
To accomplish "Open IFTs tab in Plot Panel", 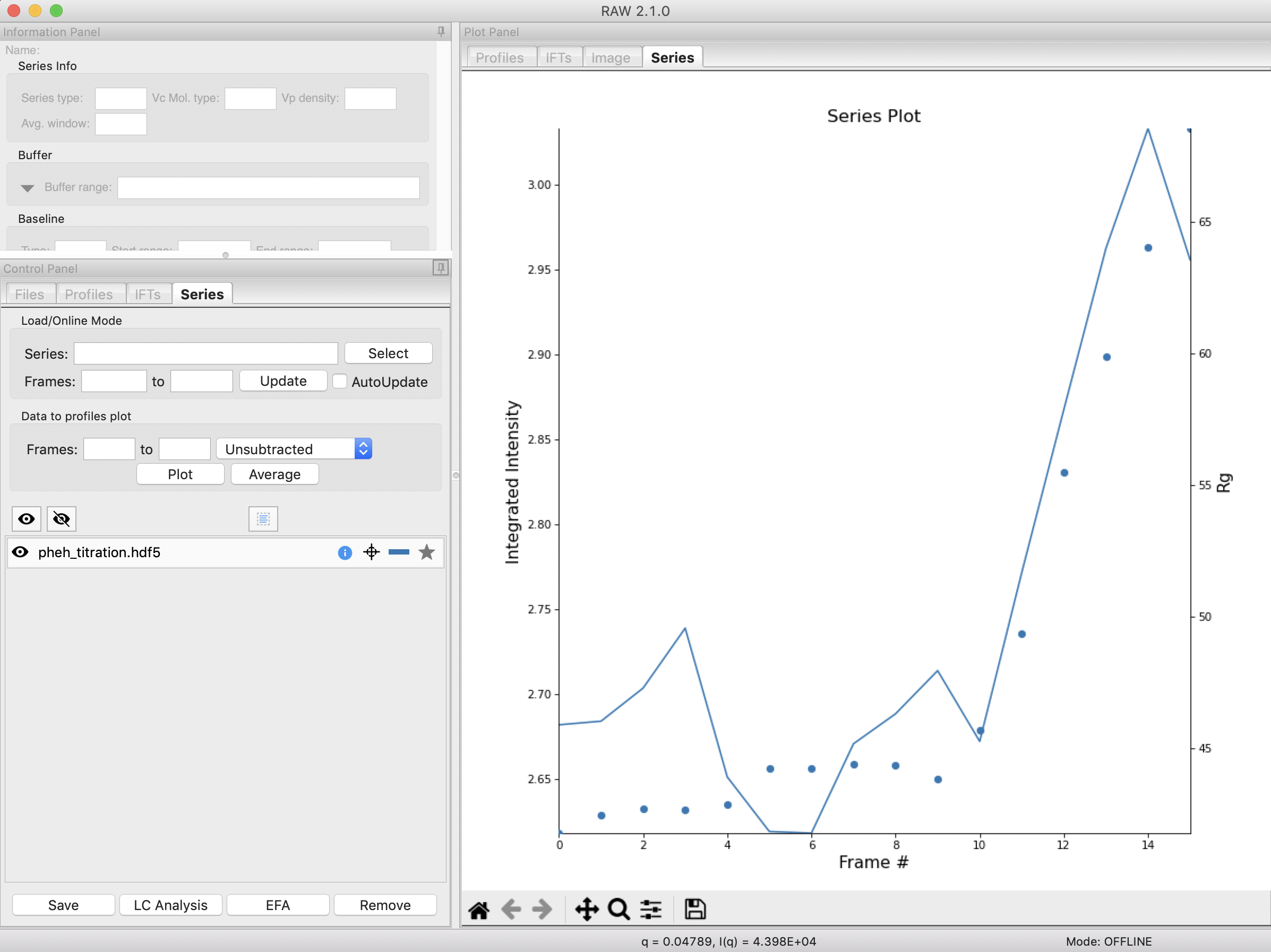I will pyautogui.click(x=559, y=57).
